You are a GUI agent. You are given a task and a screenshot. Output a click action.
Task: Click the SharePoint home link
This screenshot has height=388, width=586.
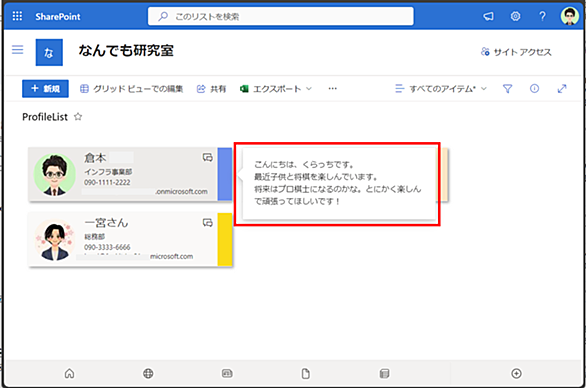point(58,16)
